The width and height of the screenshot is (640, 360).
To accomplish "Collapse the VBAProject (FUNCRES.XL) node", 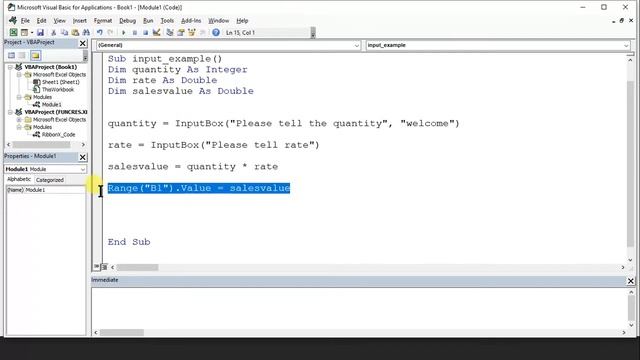I will coord(10,112).
